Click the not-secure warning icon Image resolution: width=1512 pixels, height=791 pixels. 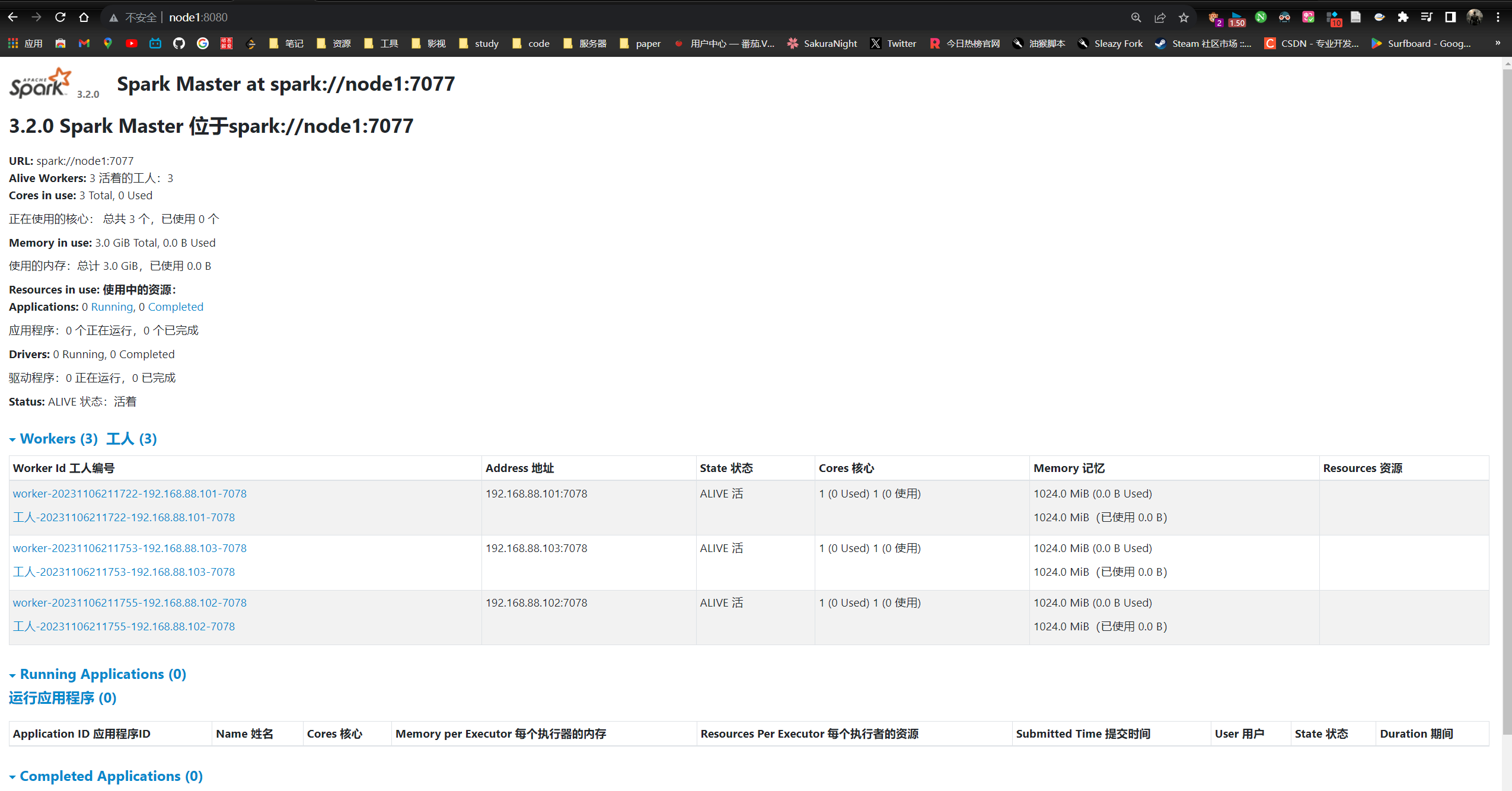113,18
